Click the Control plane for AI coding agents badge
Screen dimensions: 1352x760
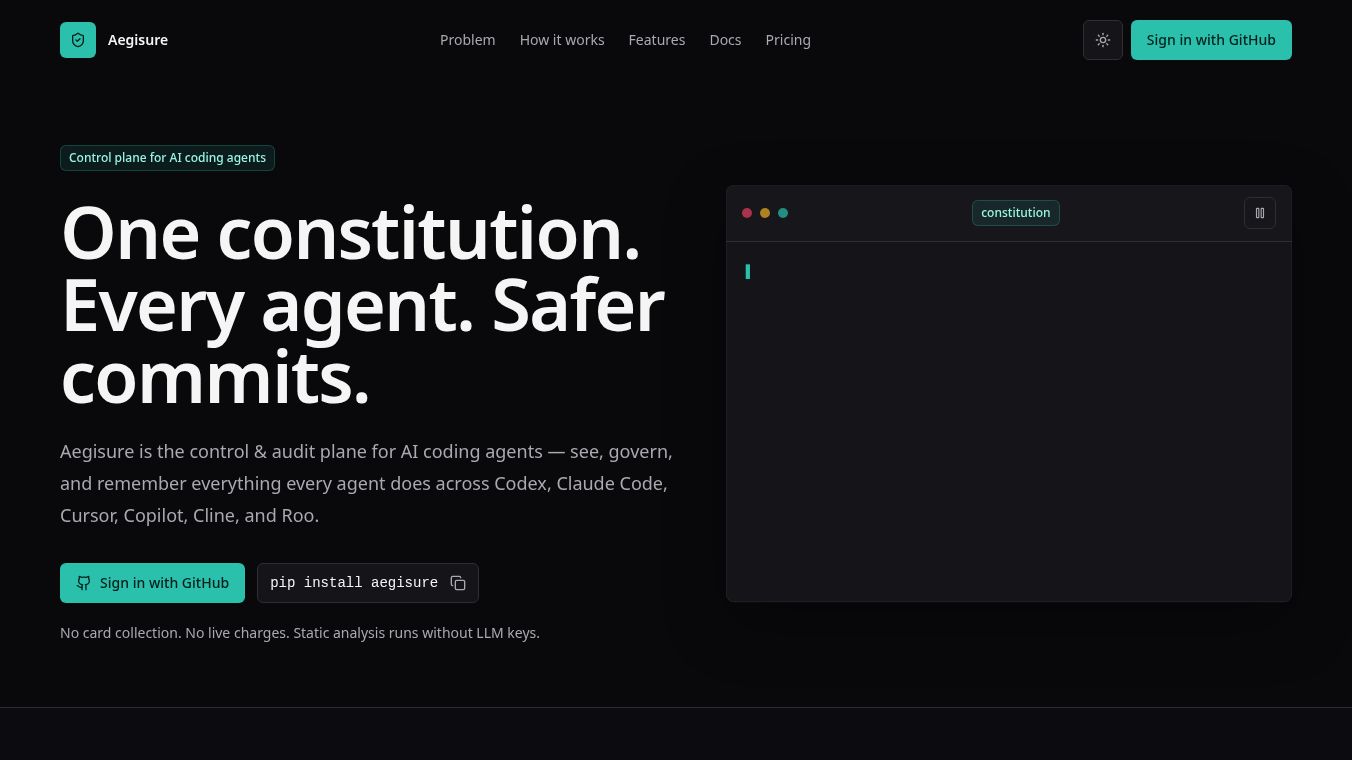coord(167,158)
